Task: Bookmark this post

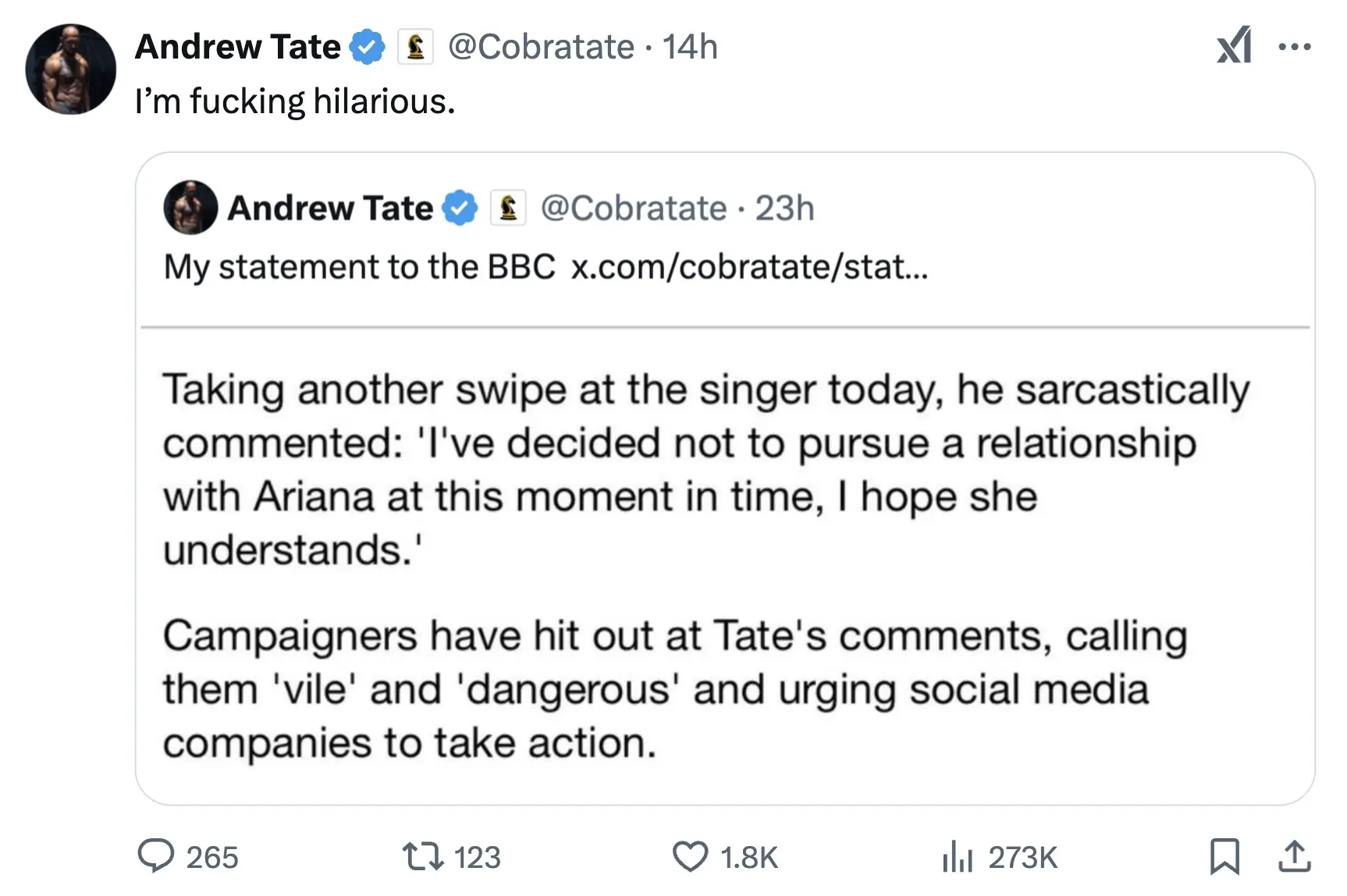Action: [1224, 856]
